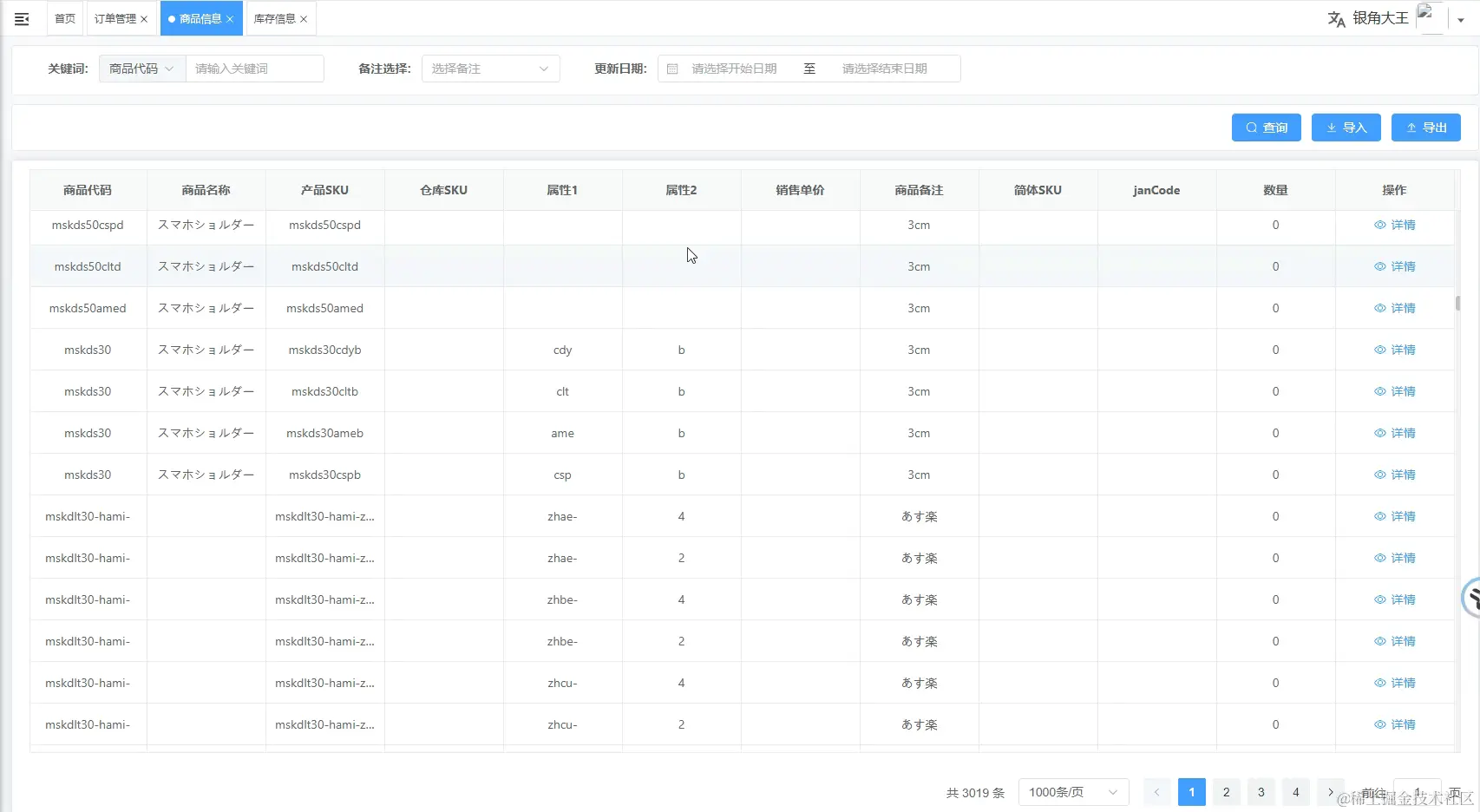The image size is (1480, 812).
Task: Go to next page arrow
Action: [x=1330, y=792]
